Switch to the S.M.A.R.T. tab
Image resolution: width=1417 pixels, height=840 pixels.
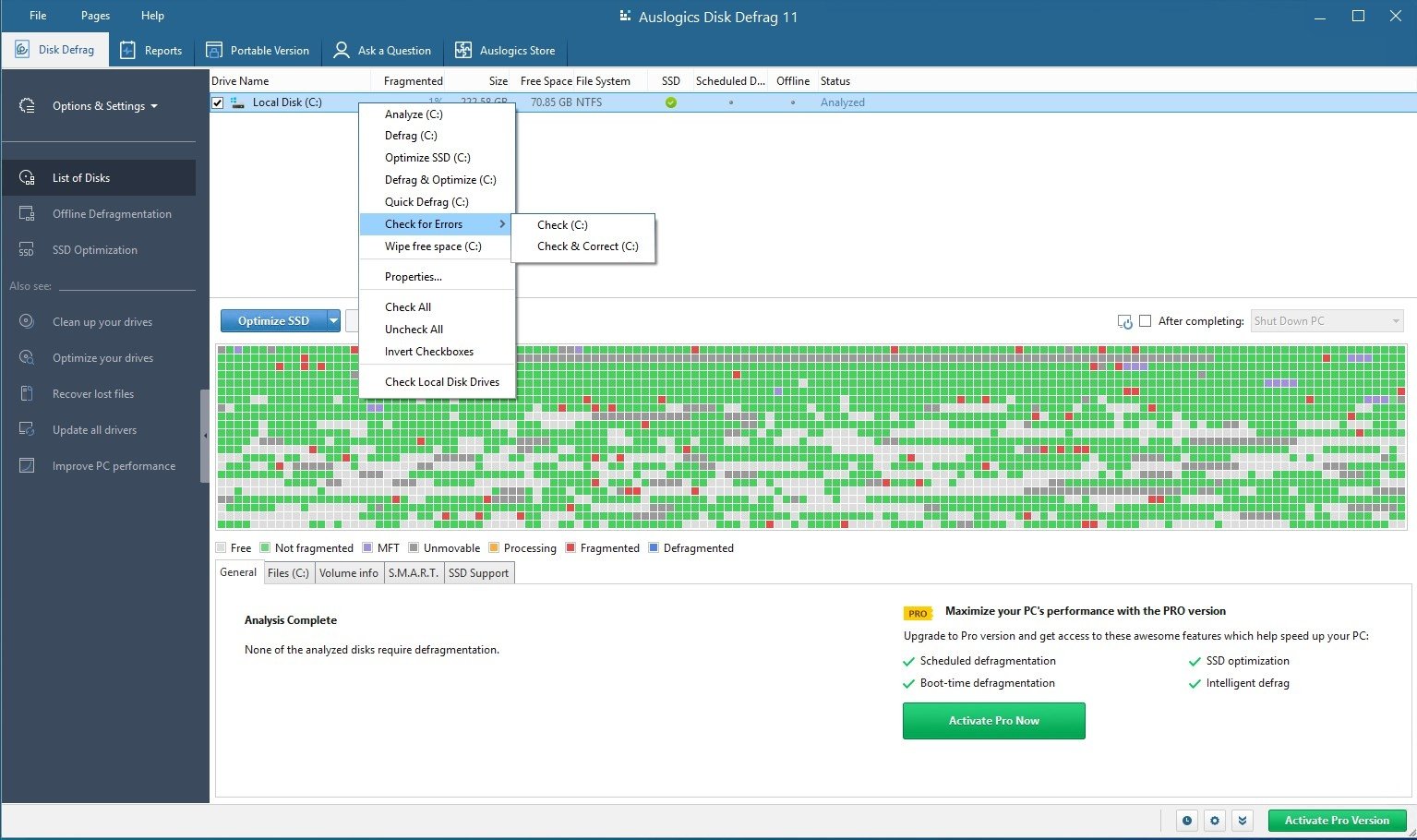coord(414,573)
